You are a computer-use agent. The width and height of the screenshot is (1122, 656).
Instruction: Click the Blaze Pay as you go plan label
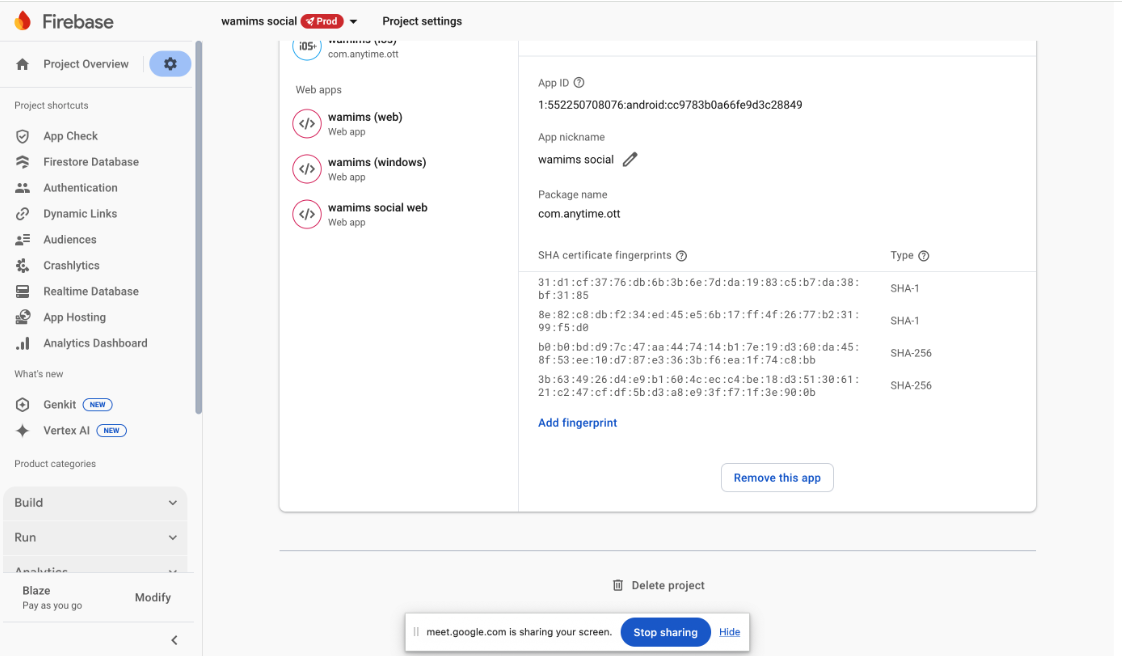point(52,597)
